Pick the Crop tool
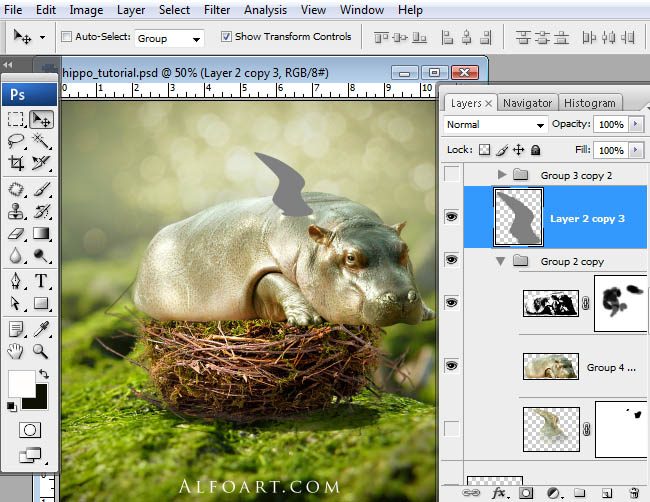This screenshot has height=502, width=650. (16, 164)
